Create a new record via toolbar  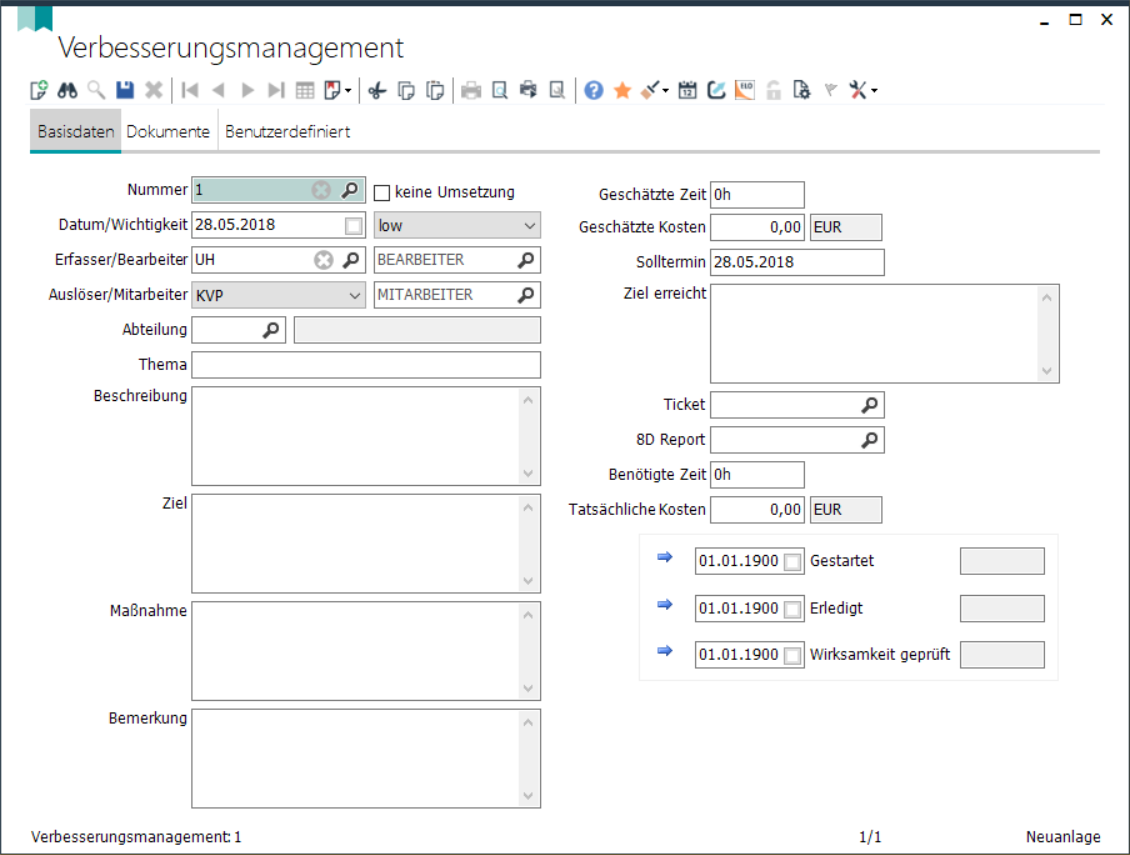pos(39,90)
